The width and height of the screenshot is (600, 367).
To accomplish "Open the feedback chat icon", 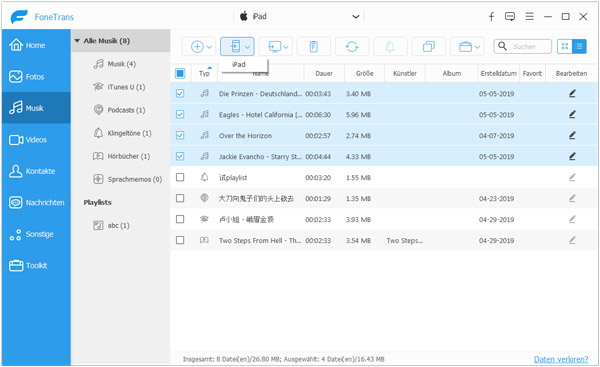I will pos(510,16).
